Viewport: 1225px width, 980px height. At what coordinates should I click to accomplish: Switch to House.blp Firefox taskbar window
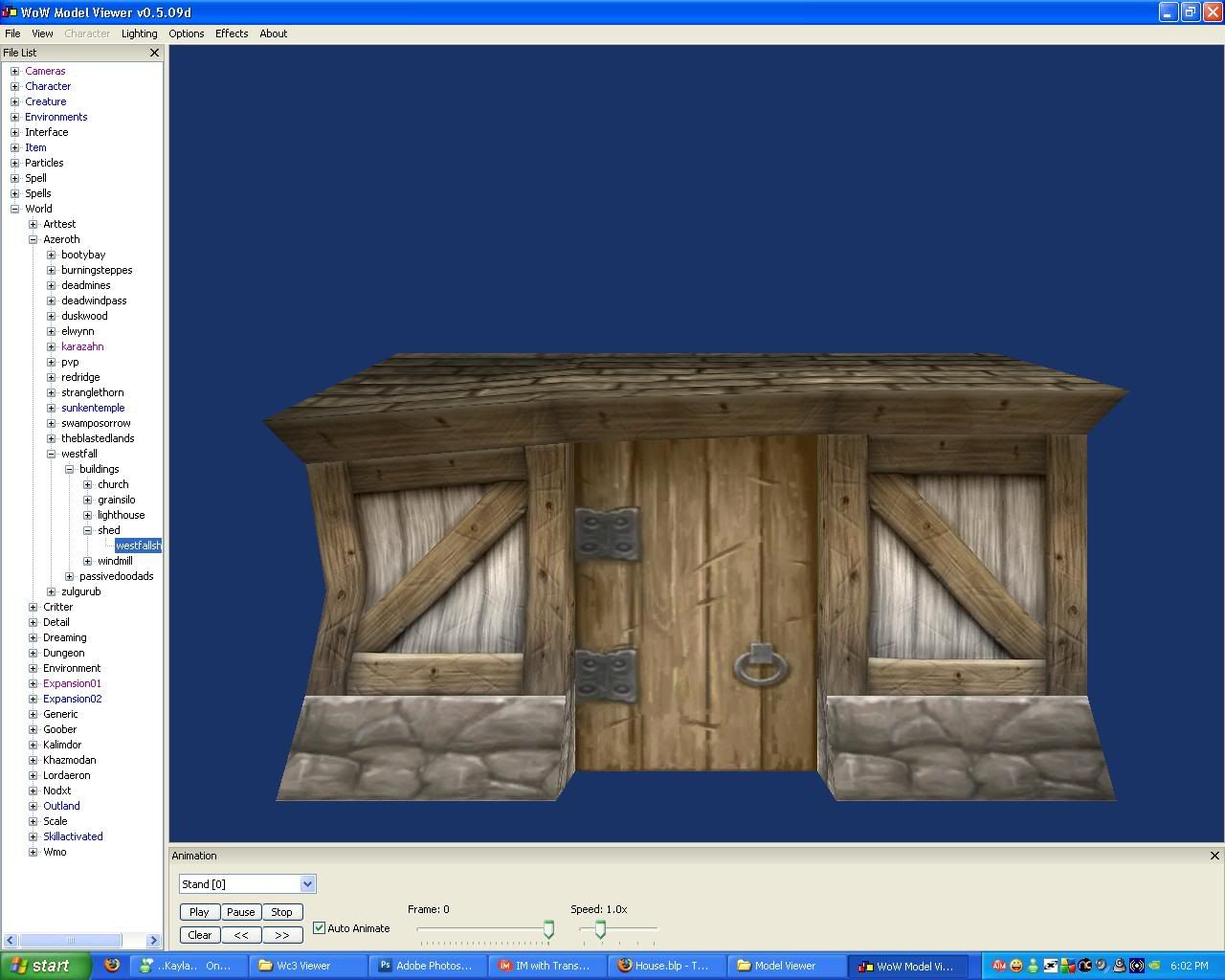point(668,966)
